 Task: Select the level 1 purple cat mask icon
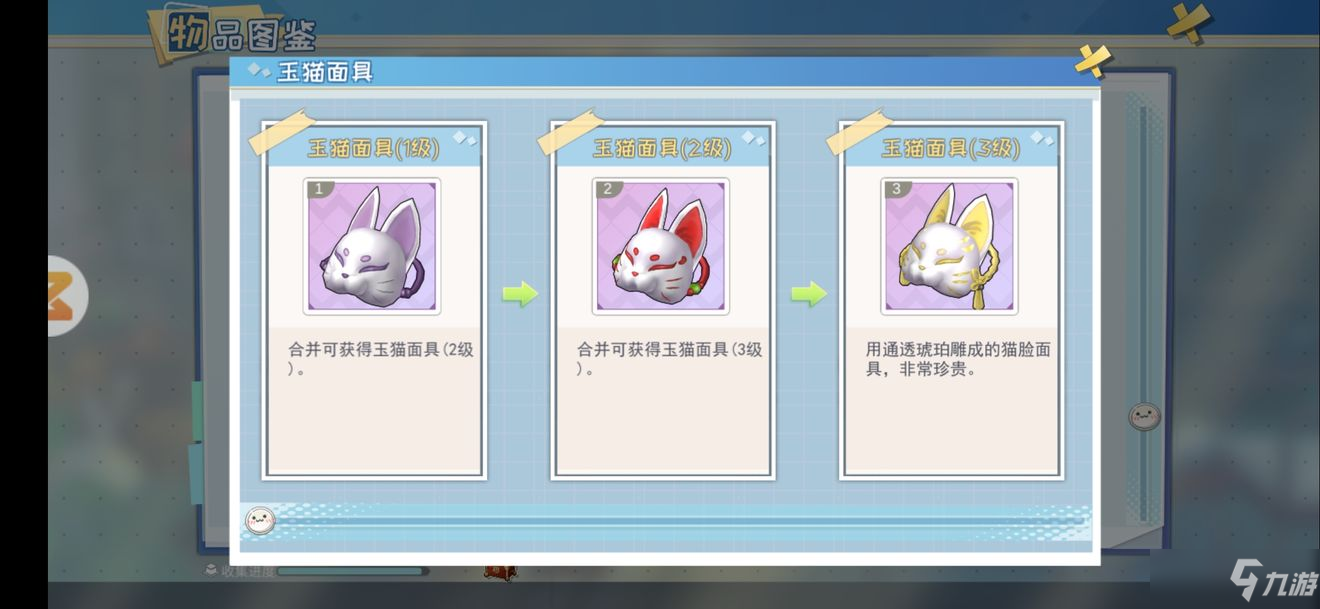pyautogui.click(x=372, y=247)
